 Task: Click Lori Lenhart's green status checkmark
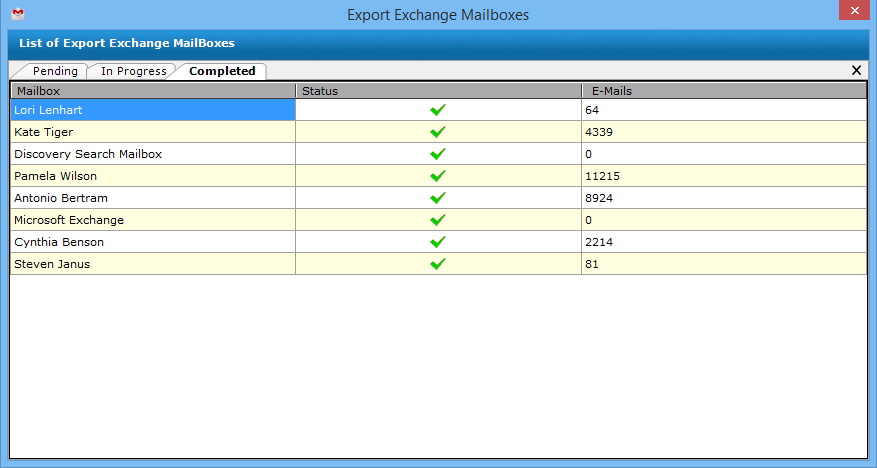pyautogui.click(x=438, y=110)
